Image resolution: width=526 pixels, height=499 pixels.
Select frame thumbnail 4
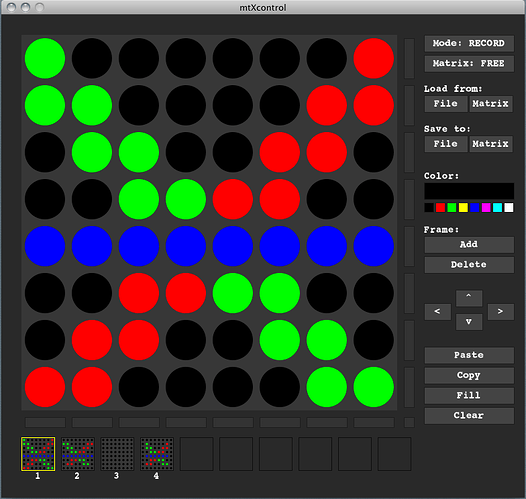pyautogui.click(x=157, y=454)
